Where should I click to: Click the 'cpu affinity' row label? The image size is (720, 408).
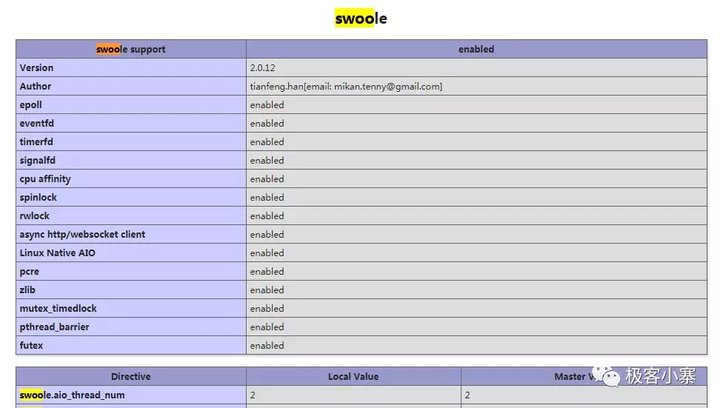[45, 179]
